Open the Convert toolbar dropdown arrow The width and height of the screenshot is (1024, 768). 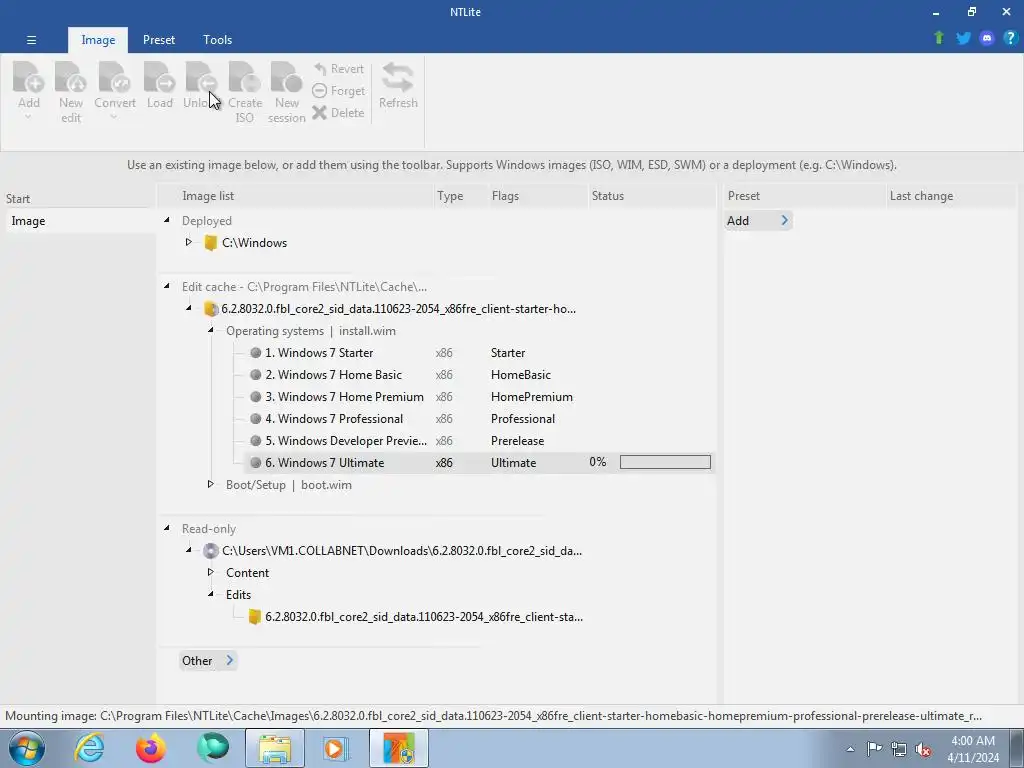114,117
